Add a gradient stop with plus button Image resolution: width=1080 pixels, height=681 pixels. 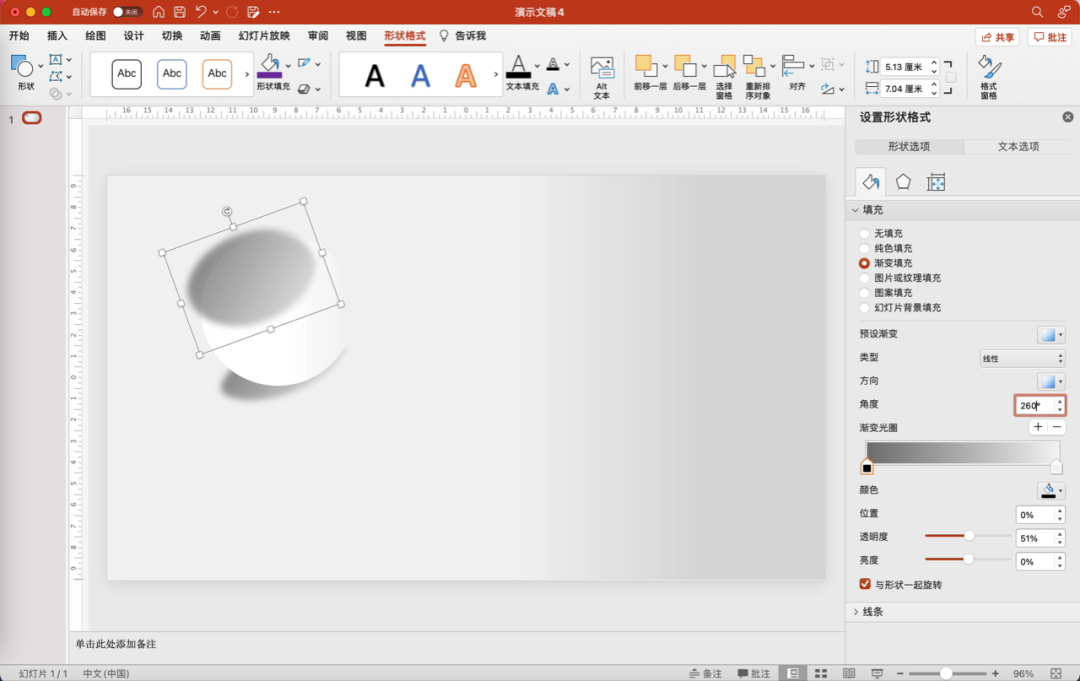click(1038, 427)
